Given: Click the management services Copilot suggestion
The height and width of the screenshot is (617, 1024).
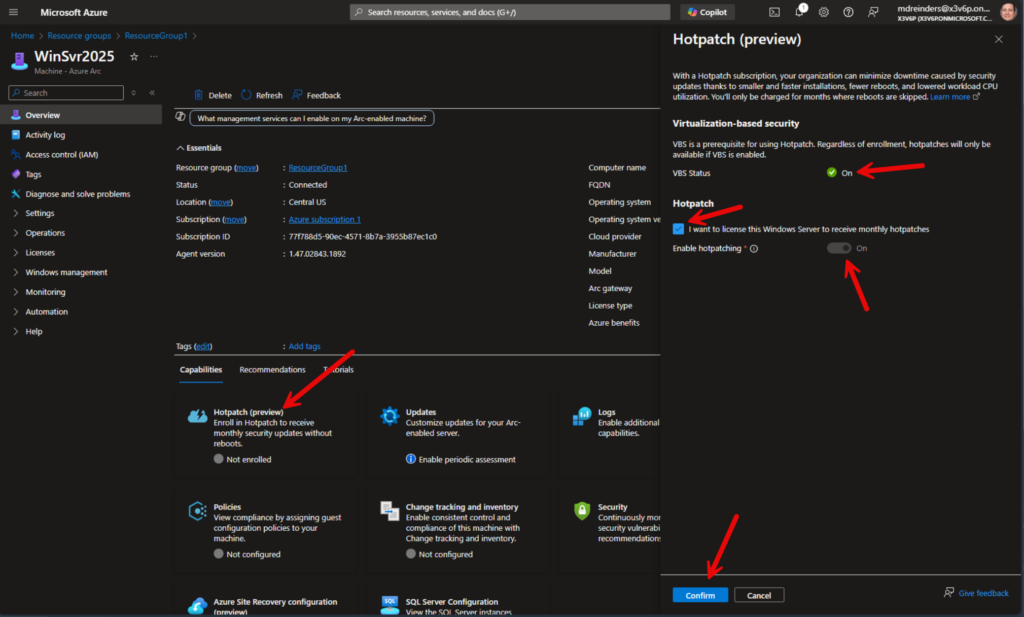Looking at the screenshot, I should (x=312, y=118).
